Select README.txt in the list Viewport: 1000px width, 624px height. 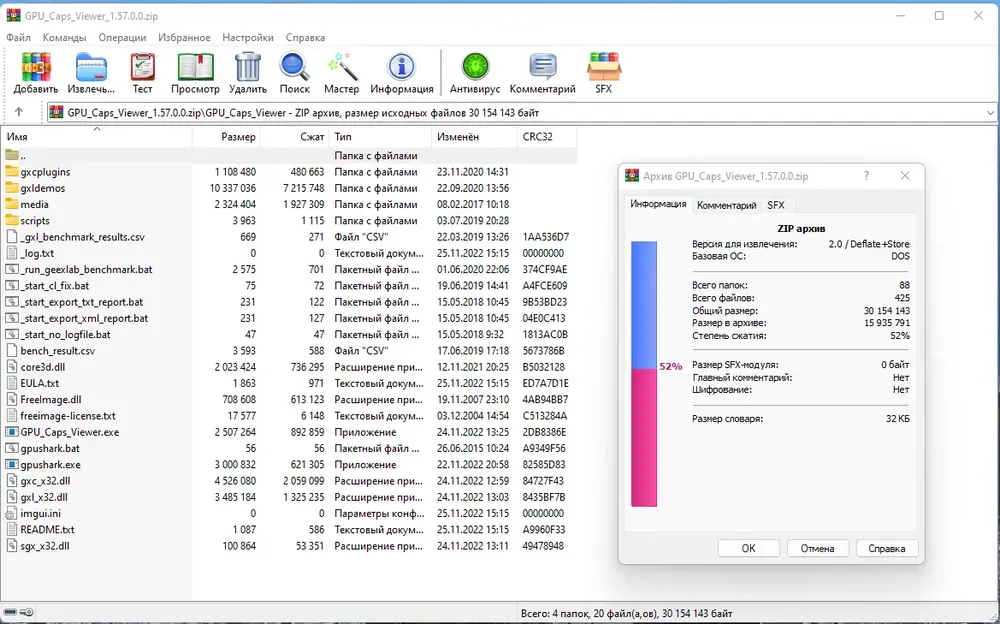click(x=47, y=530)
